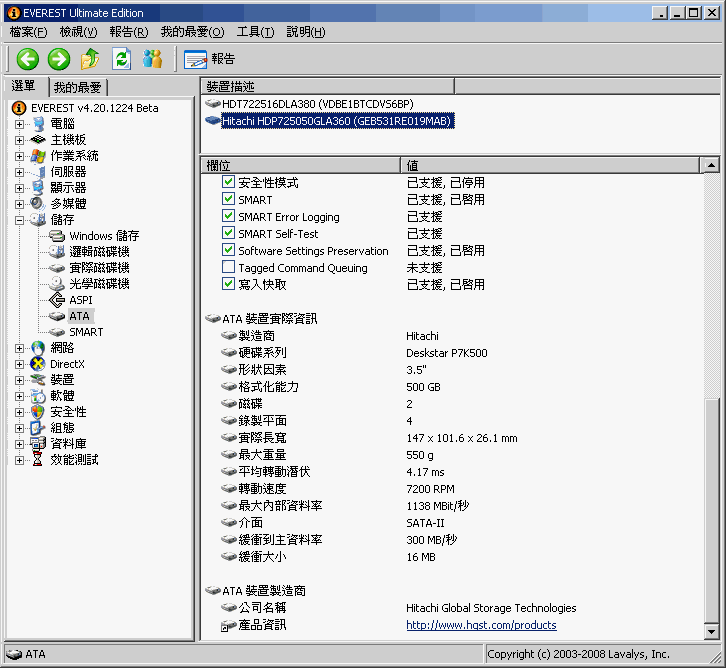Sort by the 值 column header

coord(550,165)
